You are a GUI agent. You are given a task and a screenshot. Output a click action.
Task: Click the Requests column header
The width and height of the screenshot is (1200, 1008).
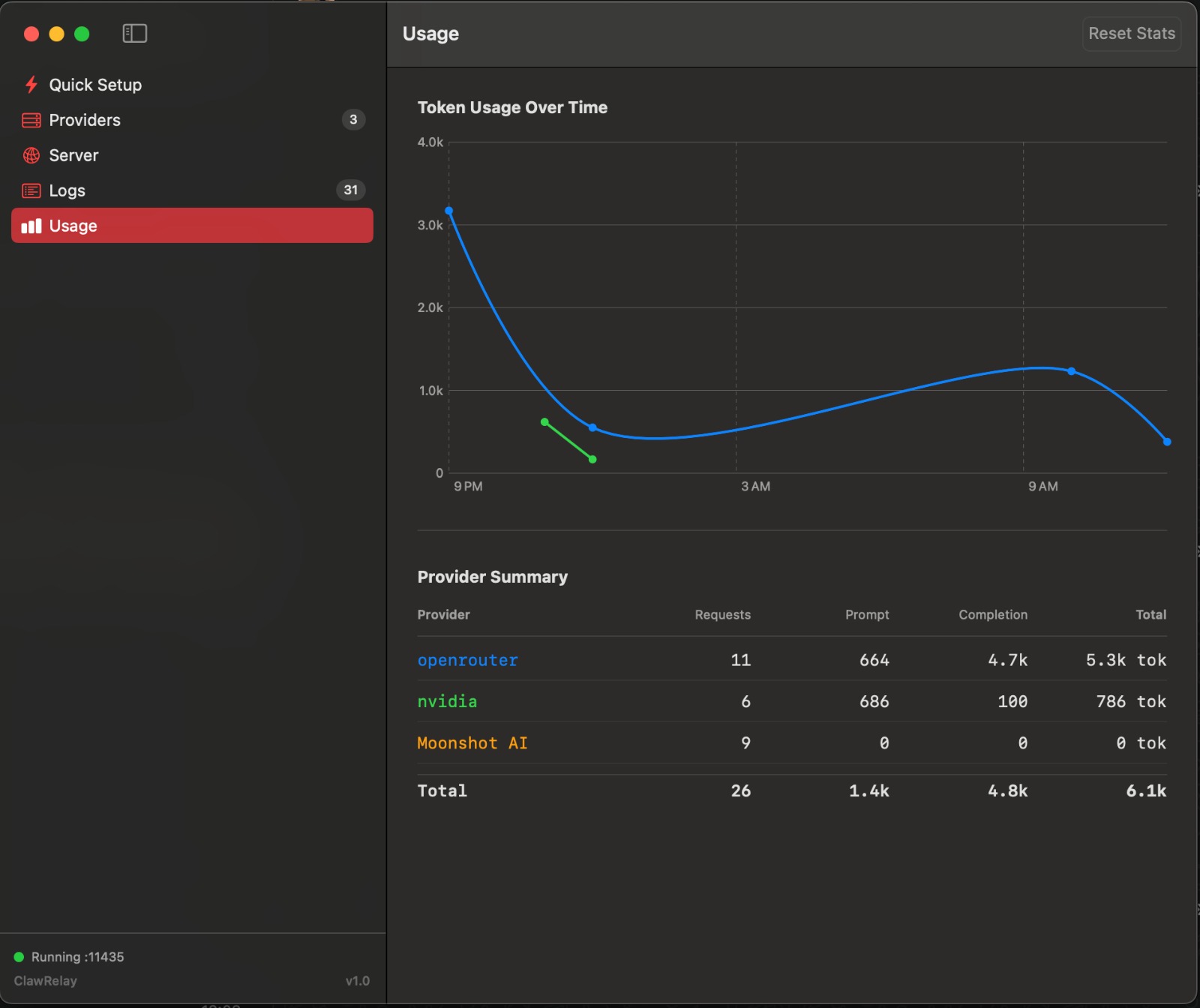tap(722, 615)
